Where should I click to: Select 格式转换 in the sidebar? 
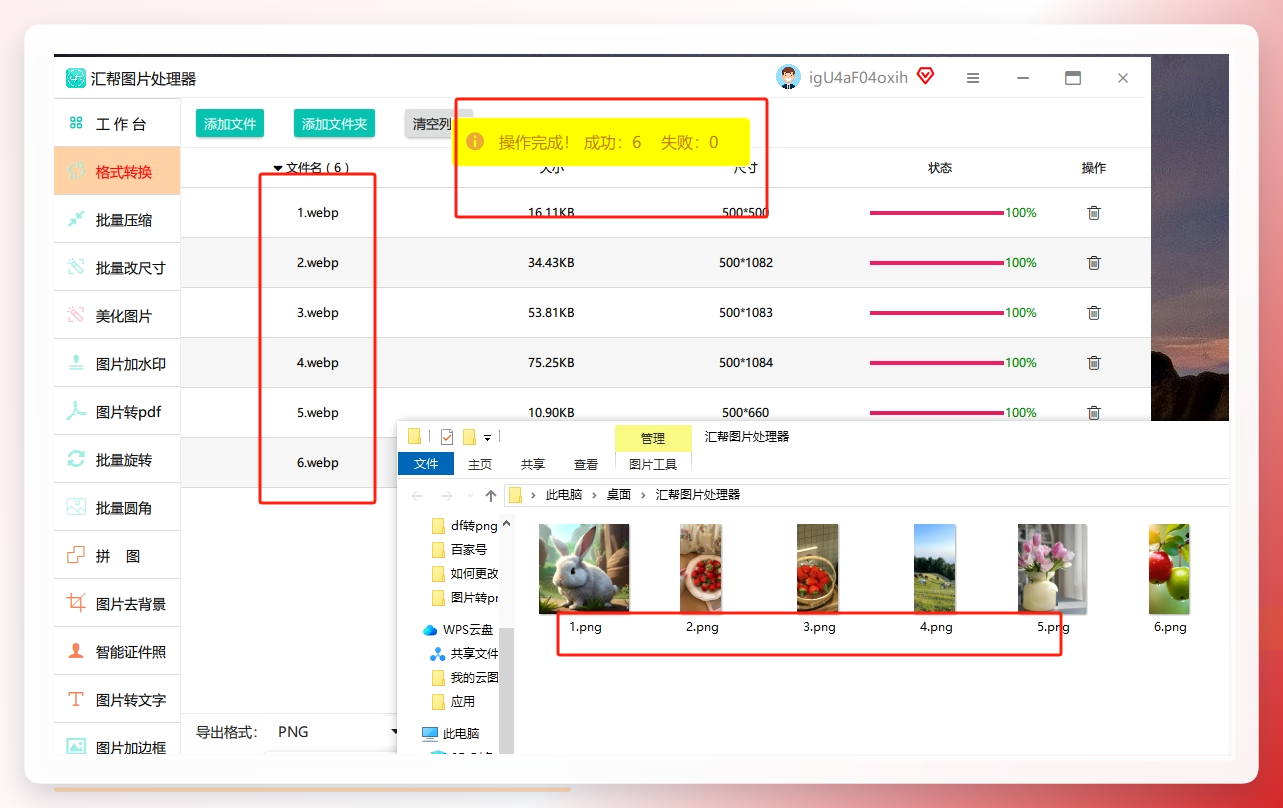[x=117, y=172]
